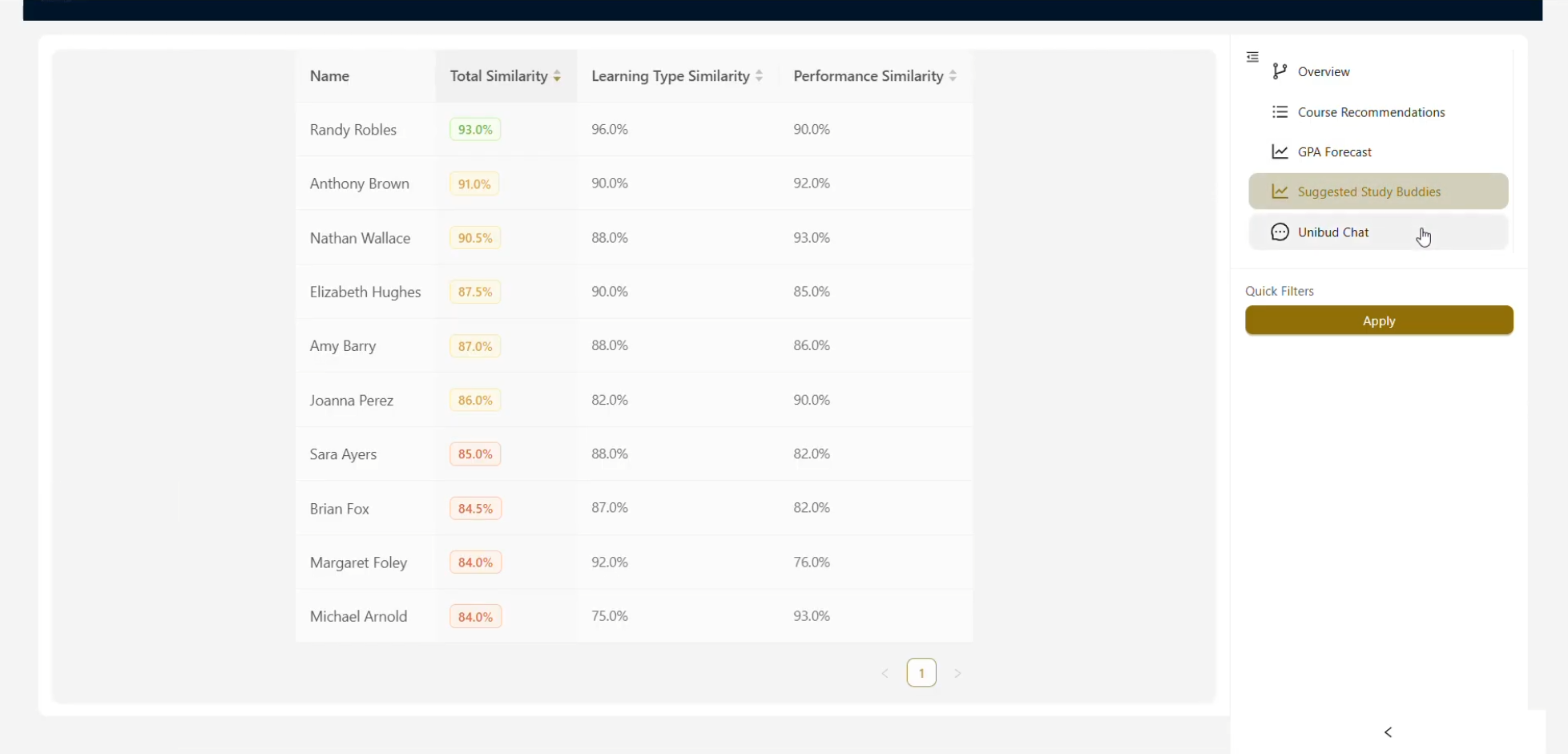The width and height of the screenshot is (1568, 754).
Task: Click the 93.0% green similarity tag
Action: [x=475, y=130]
